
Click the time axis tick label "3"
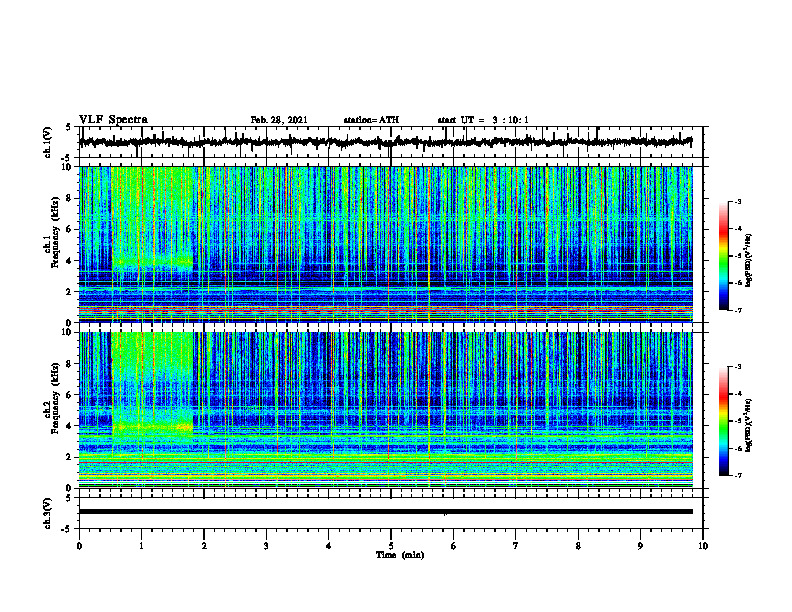(266, 546)
